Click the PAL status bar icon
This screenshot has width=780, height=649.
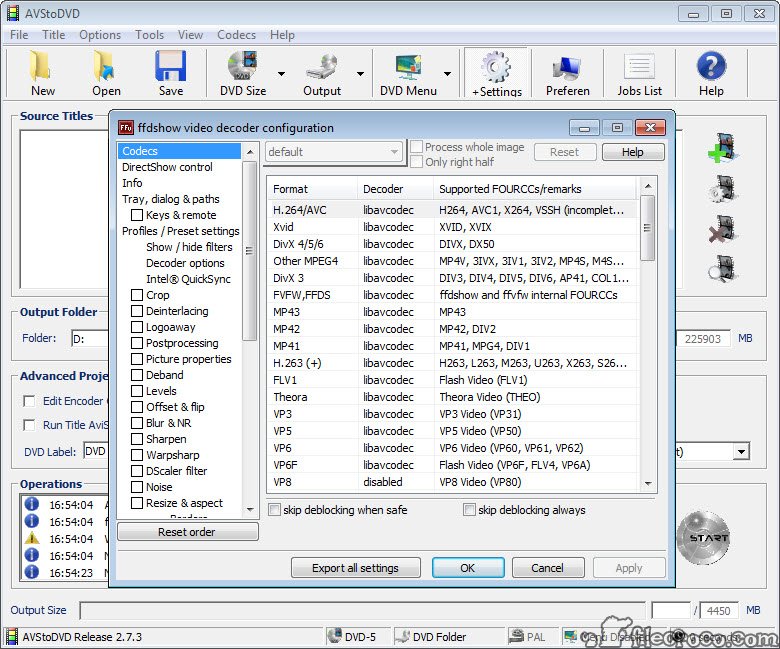pos(516,636)
